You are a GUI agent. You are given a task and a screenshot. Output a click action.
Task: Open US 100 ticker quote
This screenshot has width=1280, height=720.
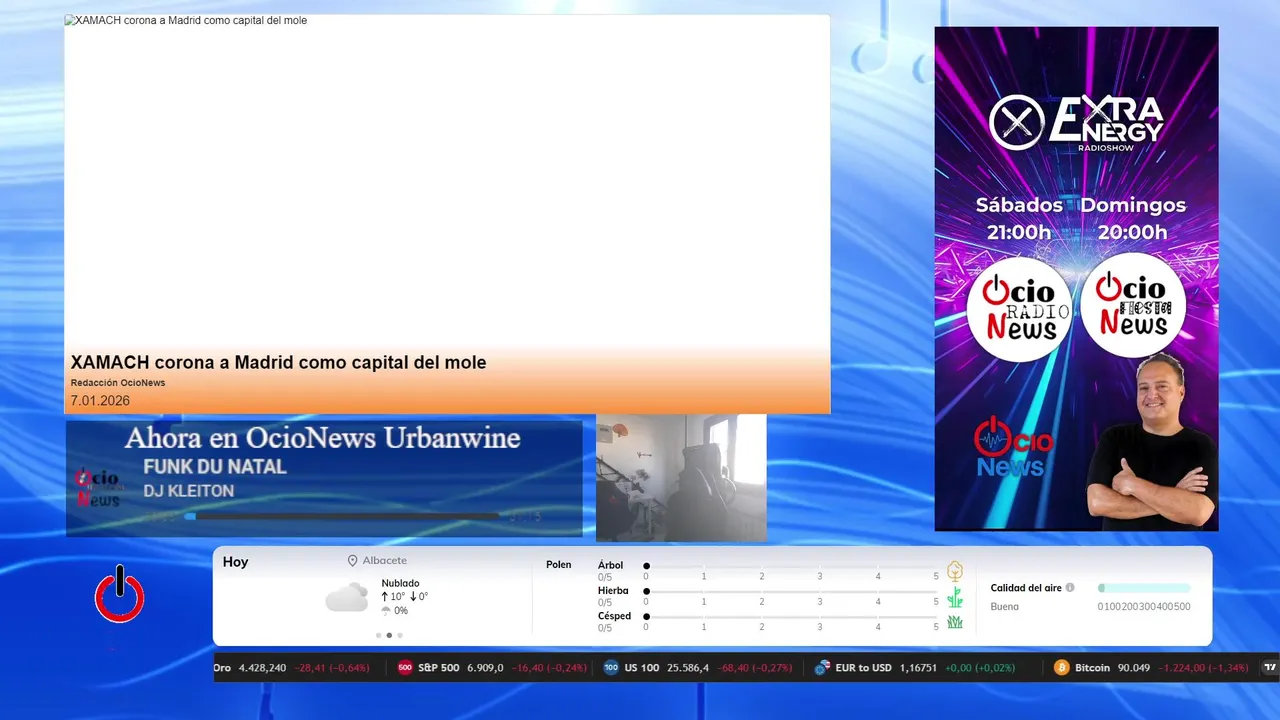(x=698, y=668)
